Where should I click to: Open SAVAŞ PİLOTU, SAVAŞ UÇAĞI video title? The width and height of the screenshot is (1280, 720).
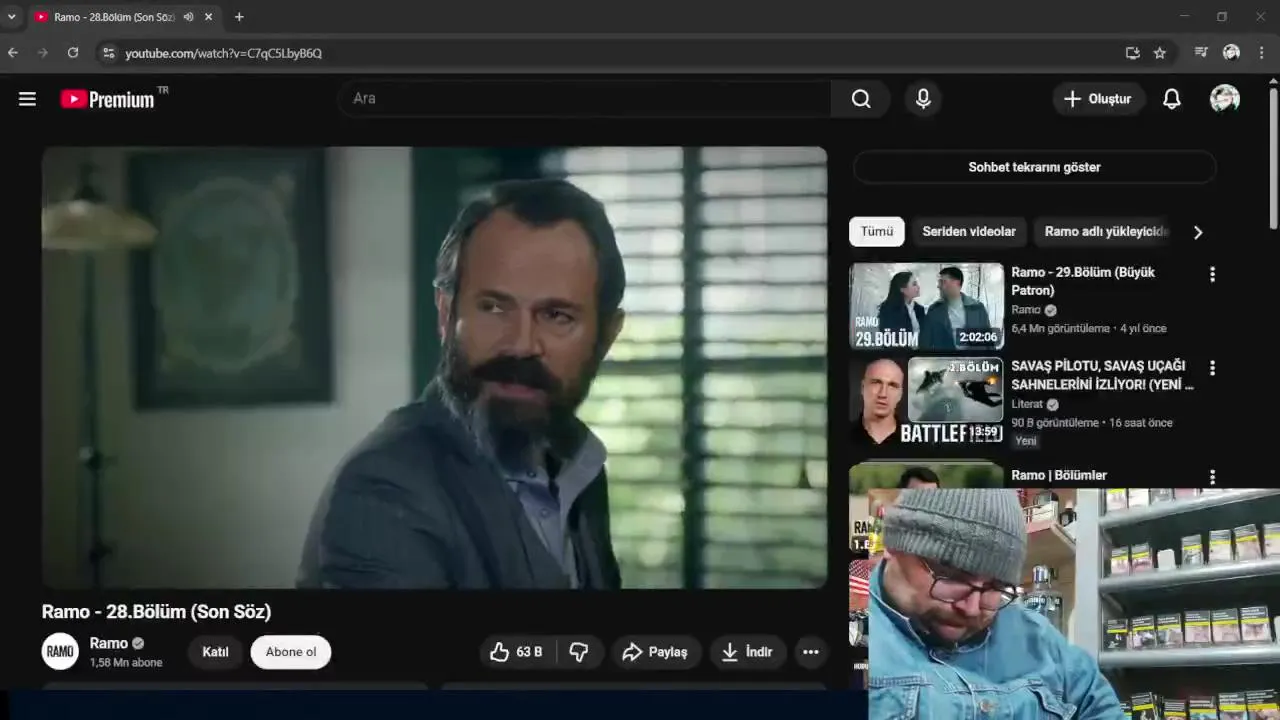(x=1102, y=375)
